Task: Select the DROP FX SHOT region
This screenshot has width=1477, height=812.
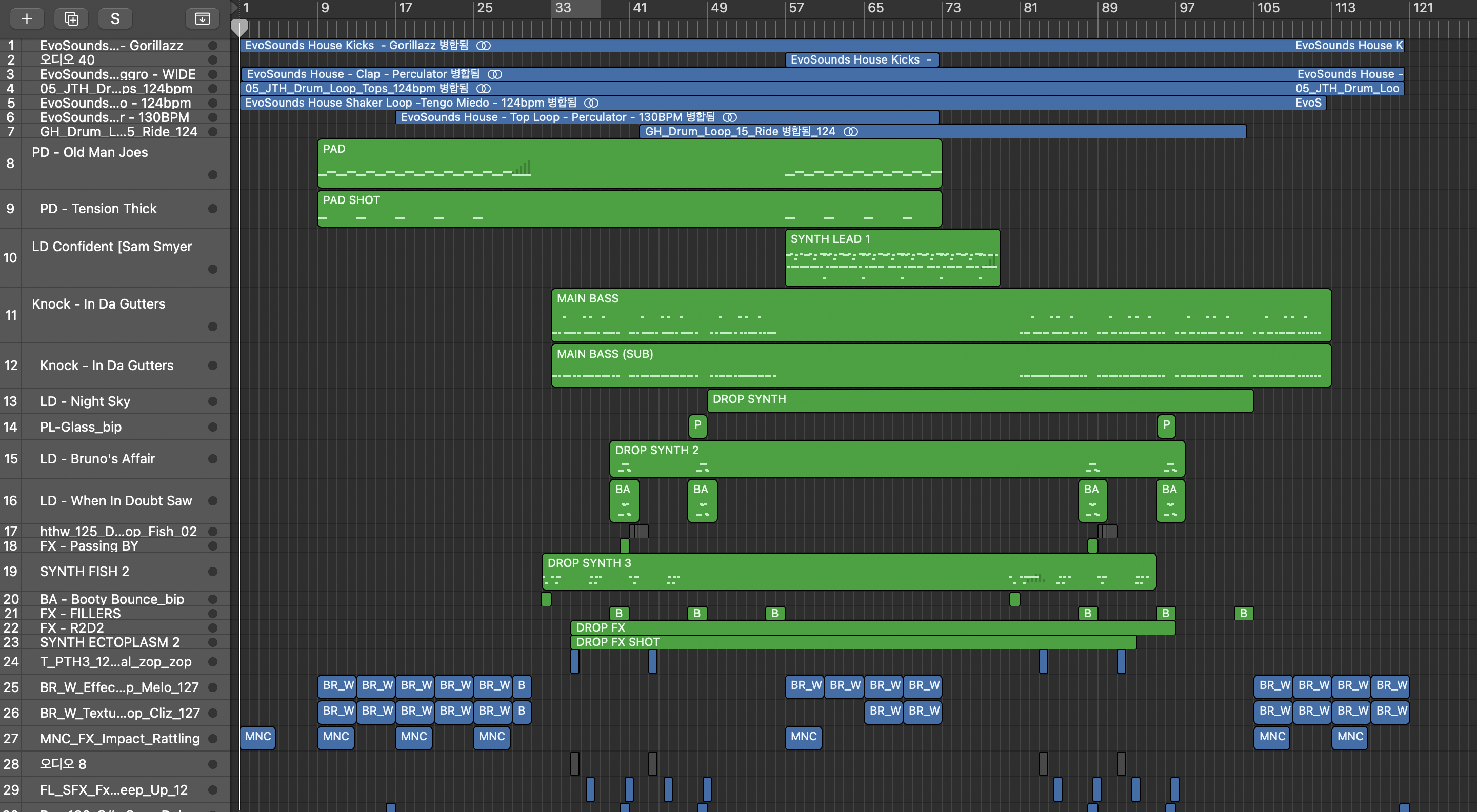Action: pos(854,642)
